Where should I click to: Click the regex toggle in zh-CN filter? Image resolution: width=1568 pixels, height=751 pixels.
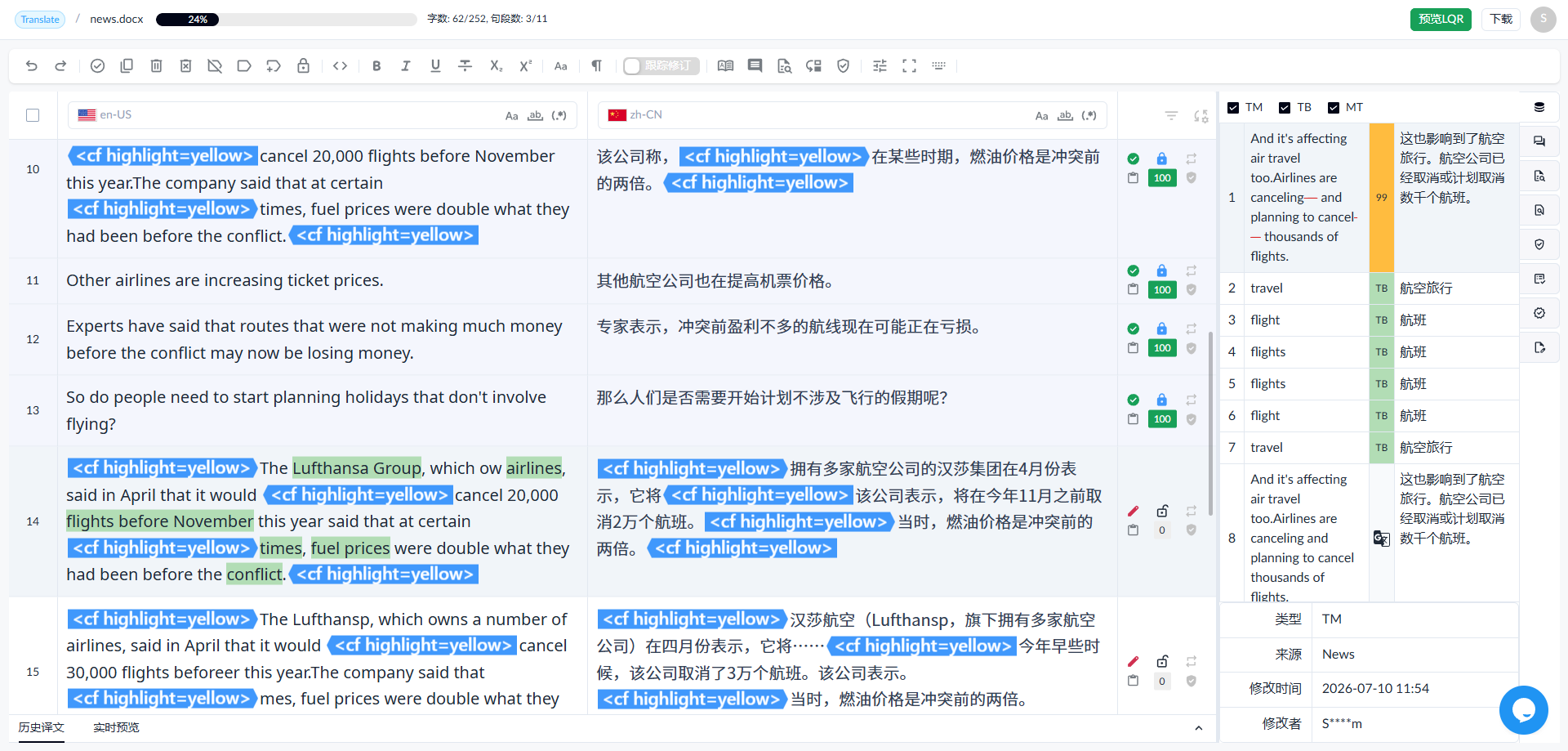point(1089,116)
